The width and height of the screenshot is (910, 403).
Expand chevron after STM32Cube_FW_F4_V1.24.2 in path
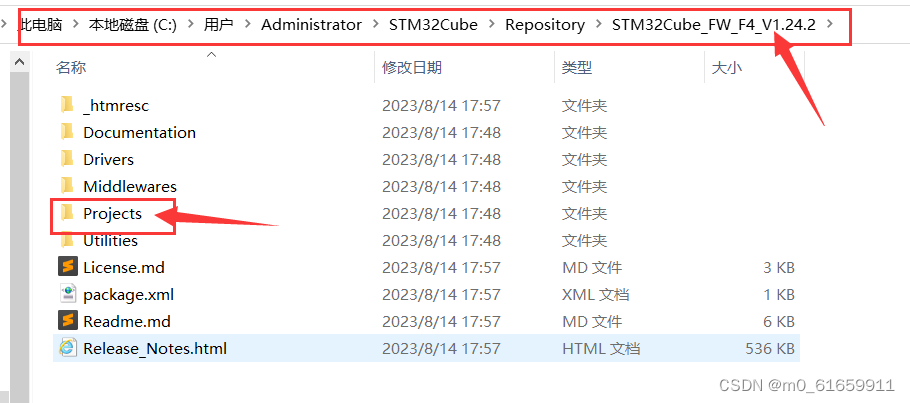click(x=830, y=24)
